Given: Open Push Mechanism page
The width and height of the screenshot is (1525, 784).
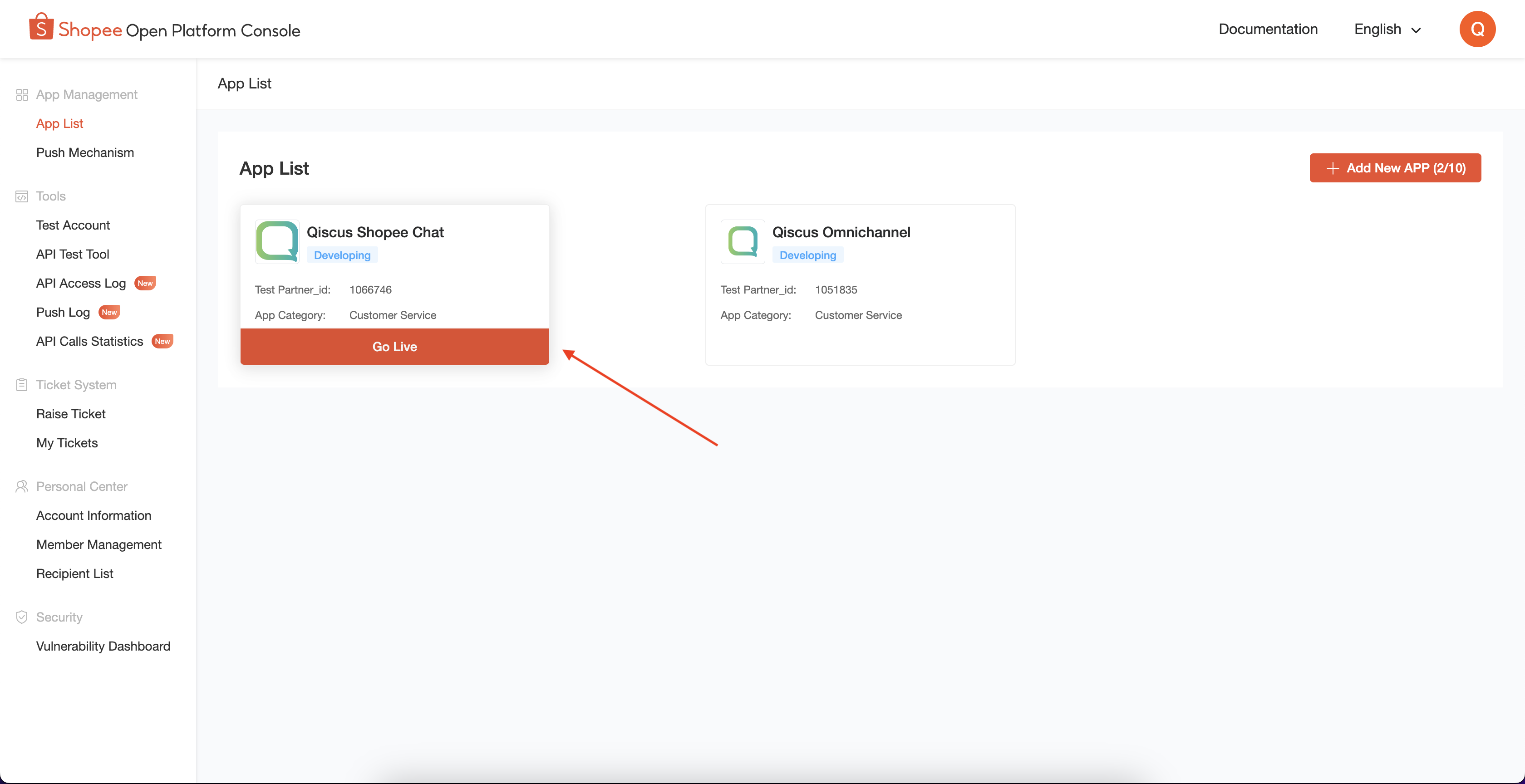Looking at the screenshot, I should point(85,152).
